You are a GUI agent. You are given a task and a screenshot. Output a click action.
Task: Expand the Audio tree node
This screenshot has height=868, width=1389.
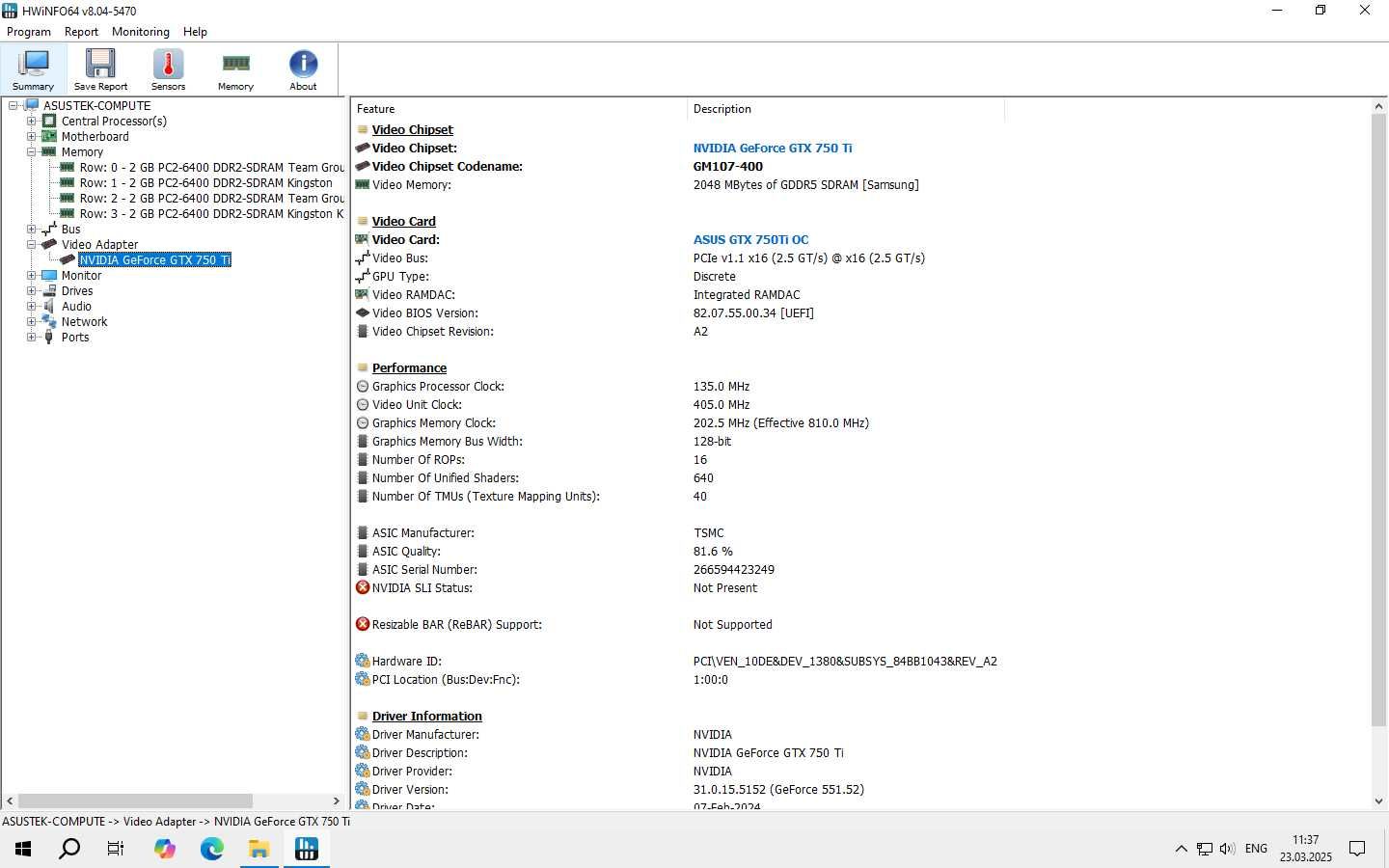pos(31,307)
